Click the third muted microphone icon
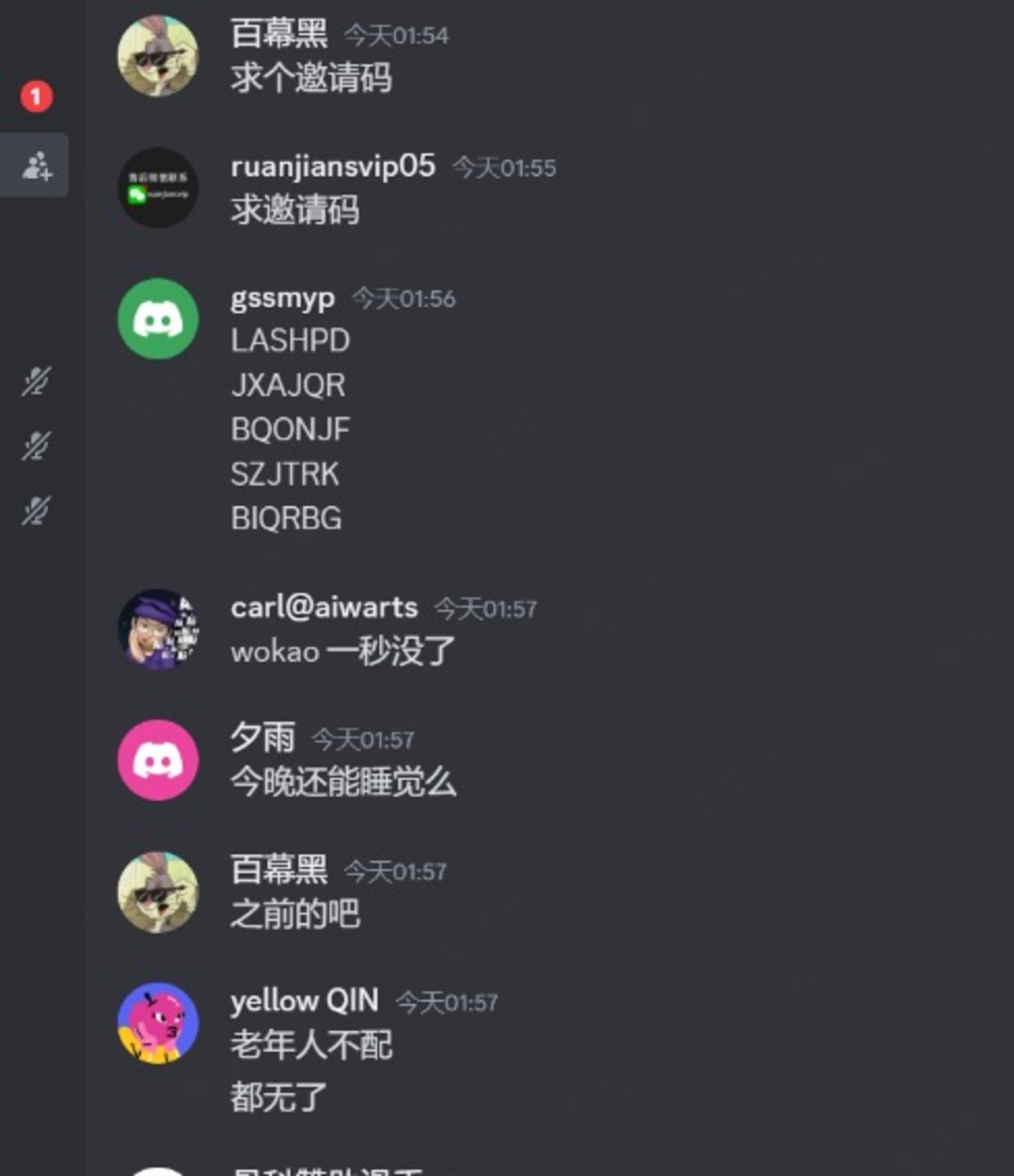 click(x=36, y=511)
